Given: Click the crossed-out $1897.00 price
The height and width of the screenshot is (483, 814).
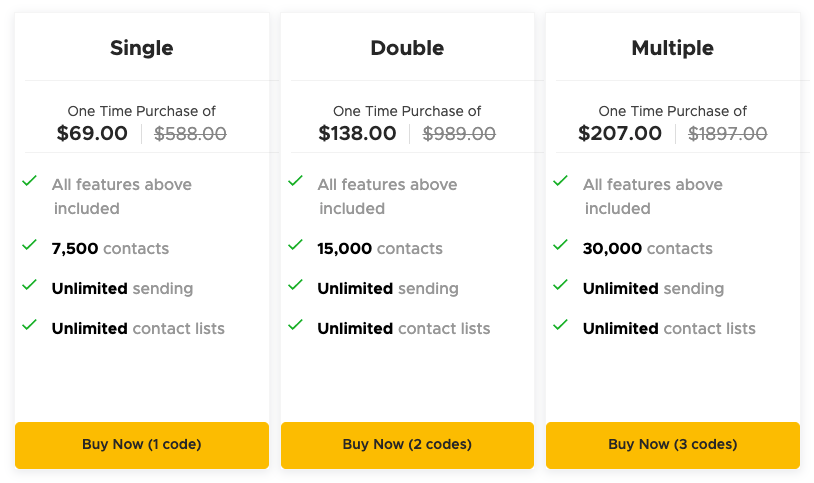Looking at the screenshot, I should pos(727,134).
